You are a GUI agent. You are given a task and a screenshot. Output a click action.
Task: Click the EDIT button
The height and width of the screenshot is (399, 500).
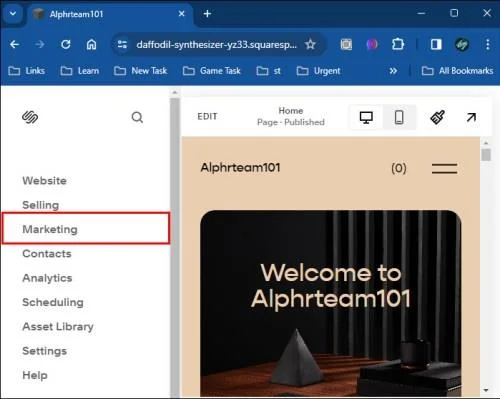207,116
